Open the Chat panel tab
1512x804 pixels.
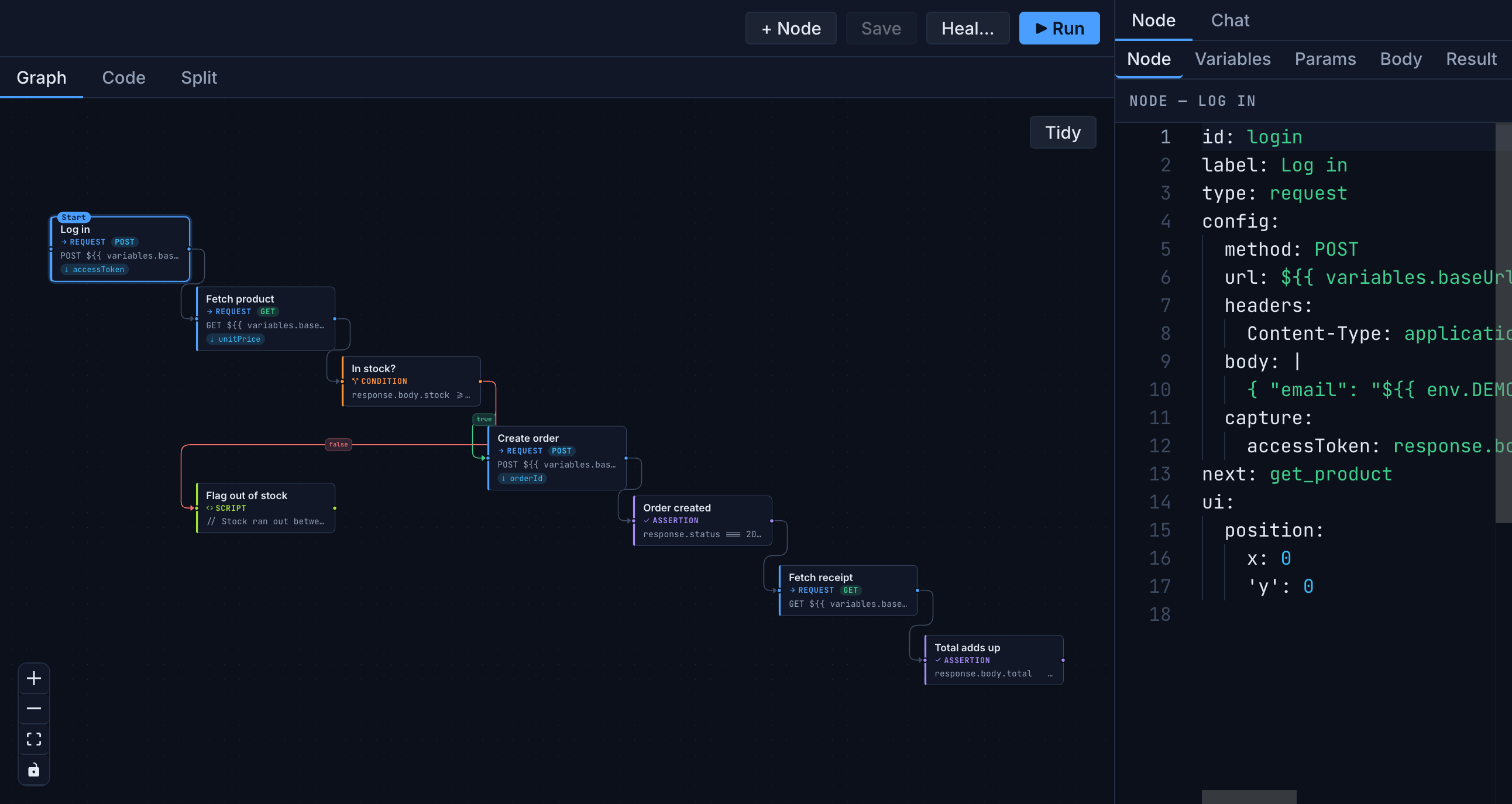click(1230, 20)
